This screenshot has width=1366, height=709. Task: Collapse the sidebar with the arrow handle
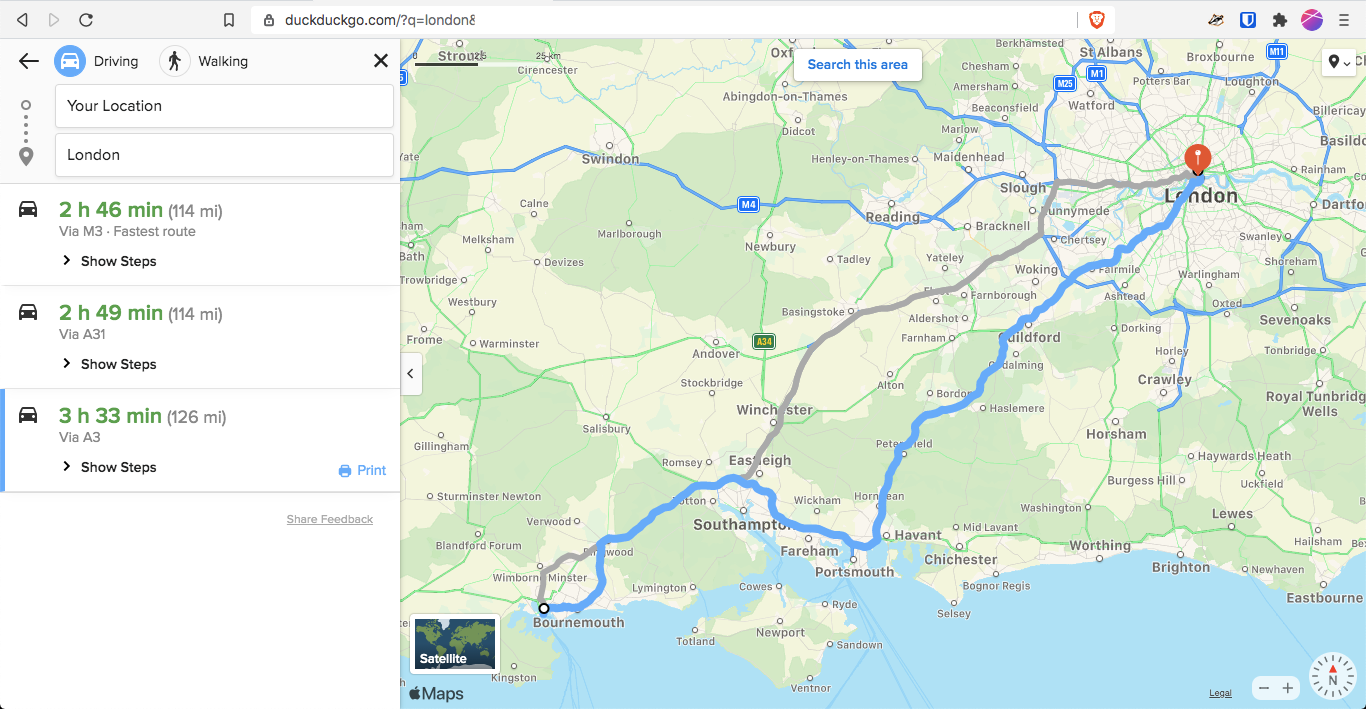pos(411,373)
